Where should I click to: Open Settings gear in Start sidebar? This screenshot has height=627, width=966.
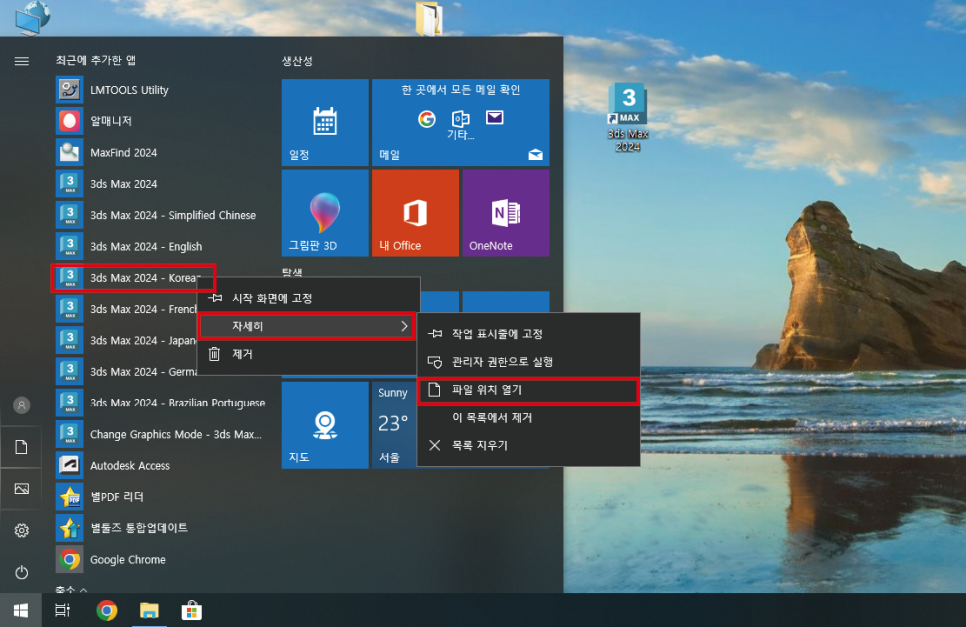pos(22,530)
